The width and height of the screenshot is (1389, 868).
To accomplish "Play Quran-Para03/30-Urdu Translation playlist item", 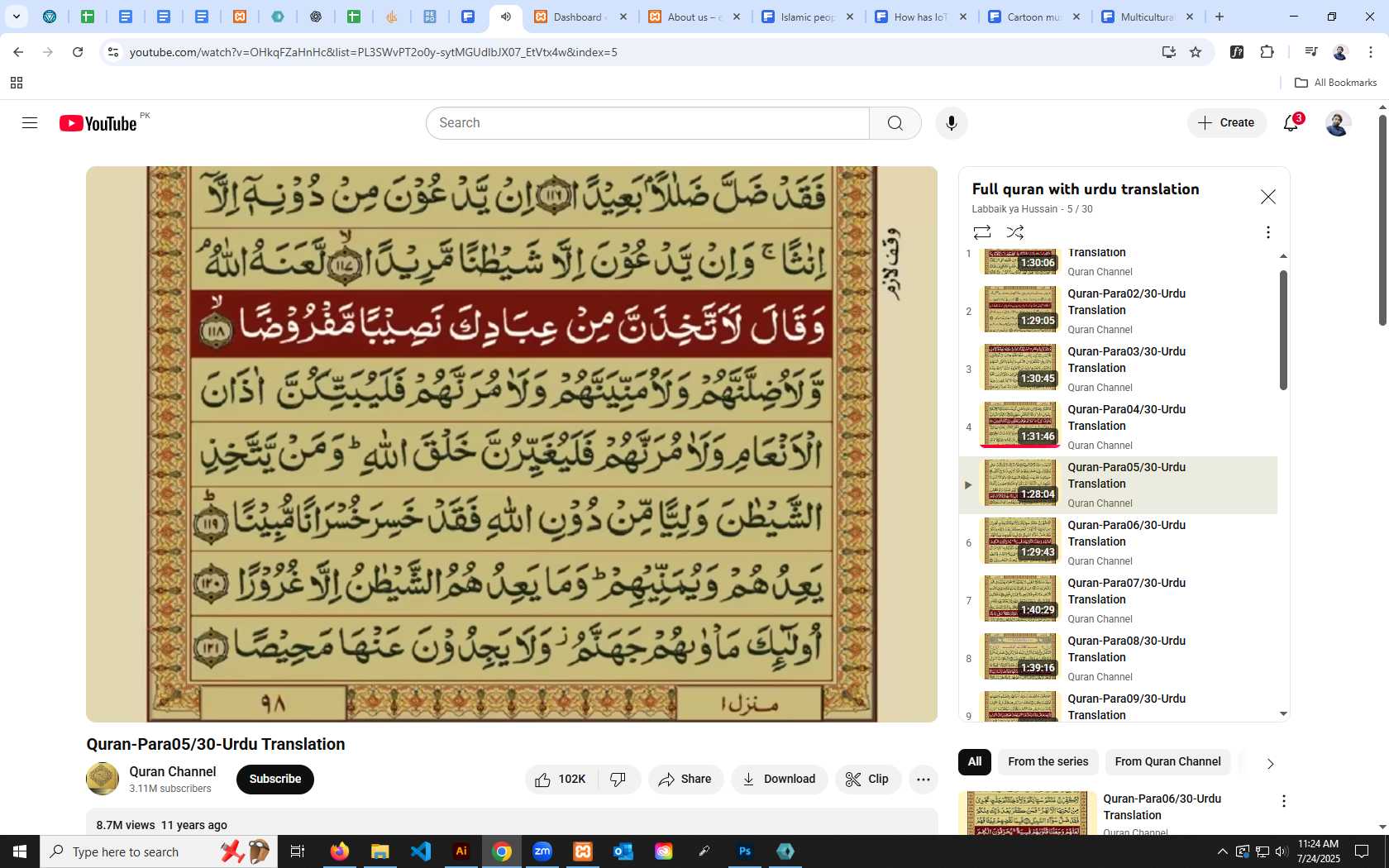I will (x=1118, y=370).
